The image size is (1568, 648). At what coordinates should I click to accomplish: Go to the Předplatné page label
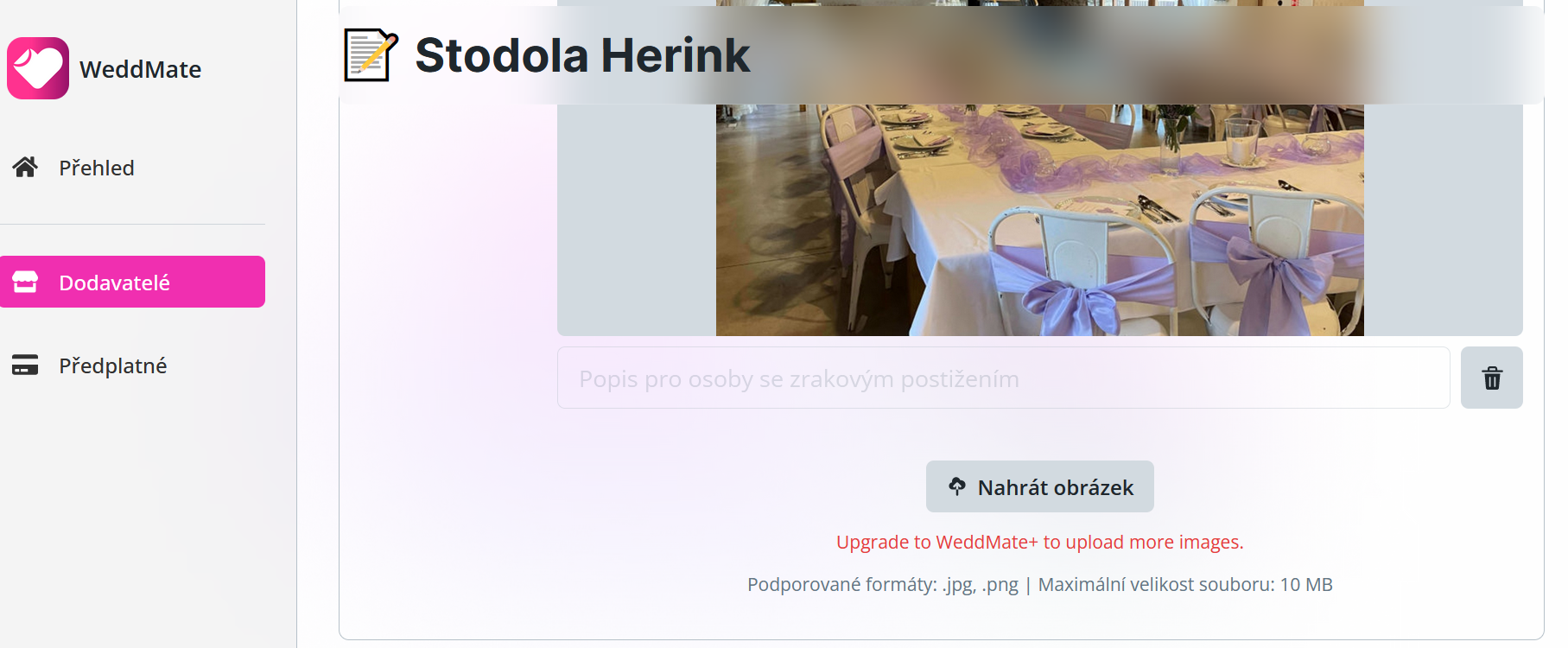point(113,365)
